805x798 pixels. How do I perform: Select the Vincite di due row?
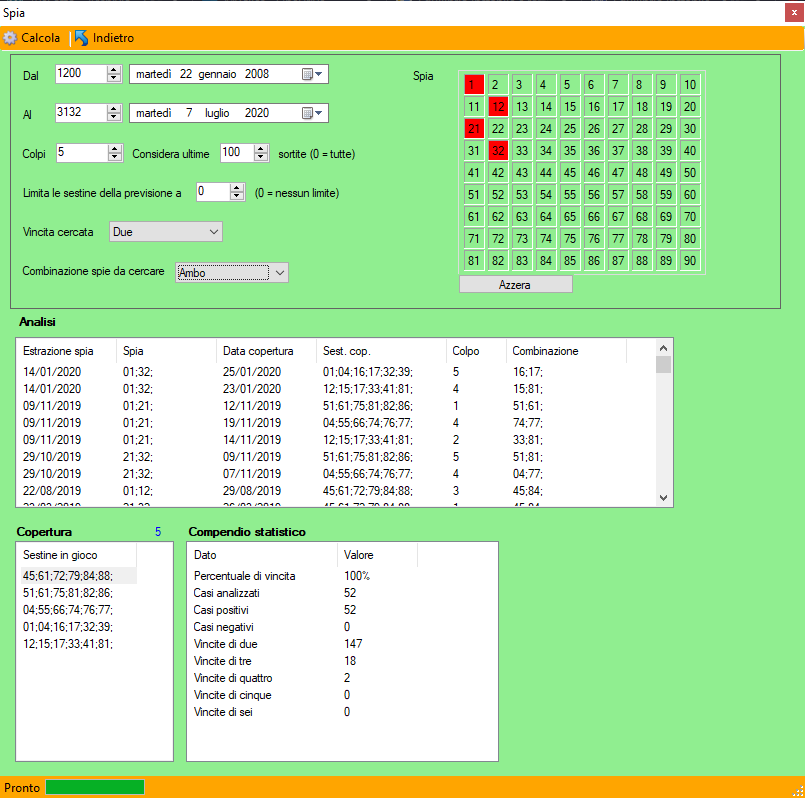pos(305,643)
